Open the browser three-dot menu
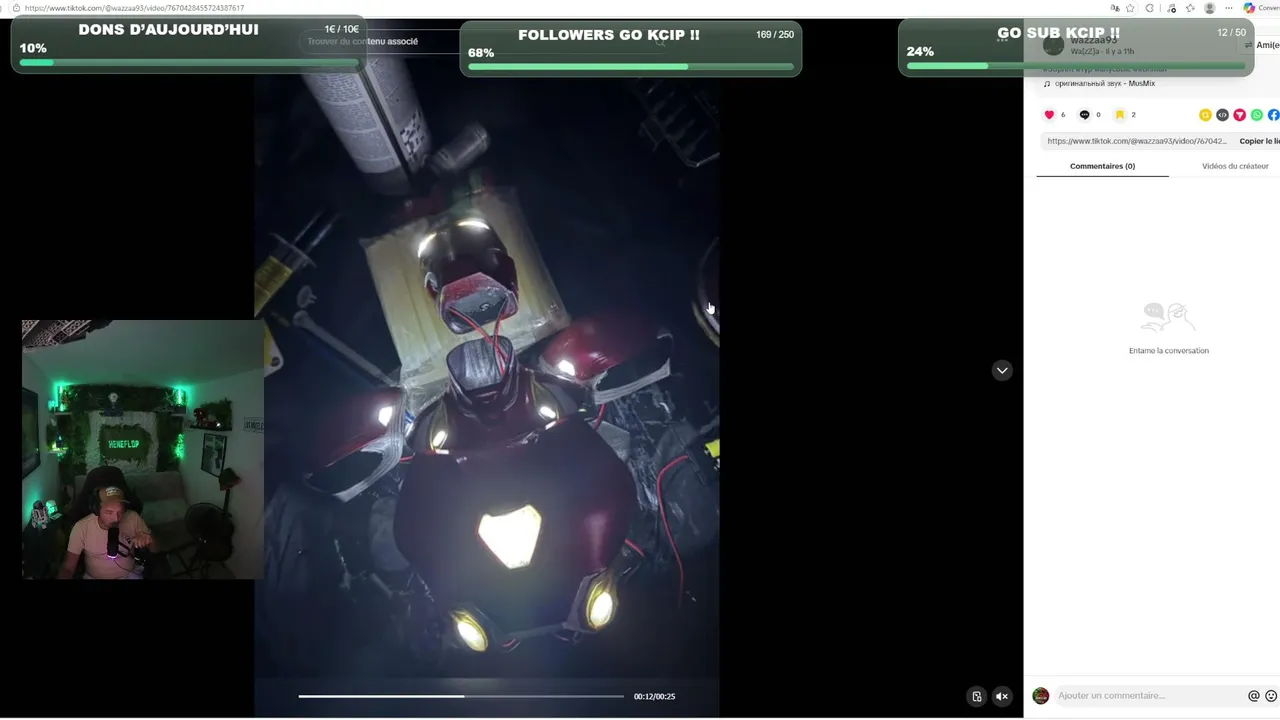 pyautogui.click(x=1229, y=8)
